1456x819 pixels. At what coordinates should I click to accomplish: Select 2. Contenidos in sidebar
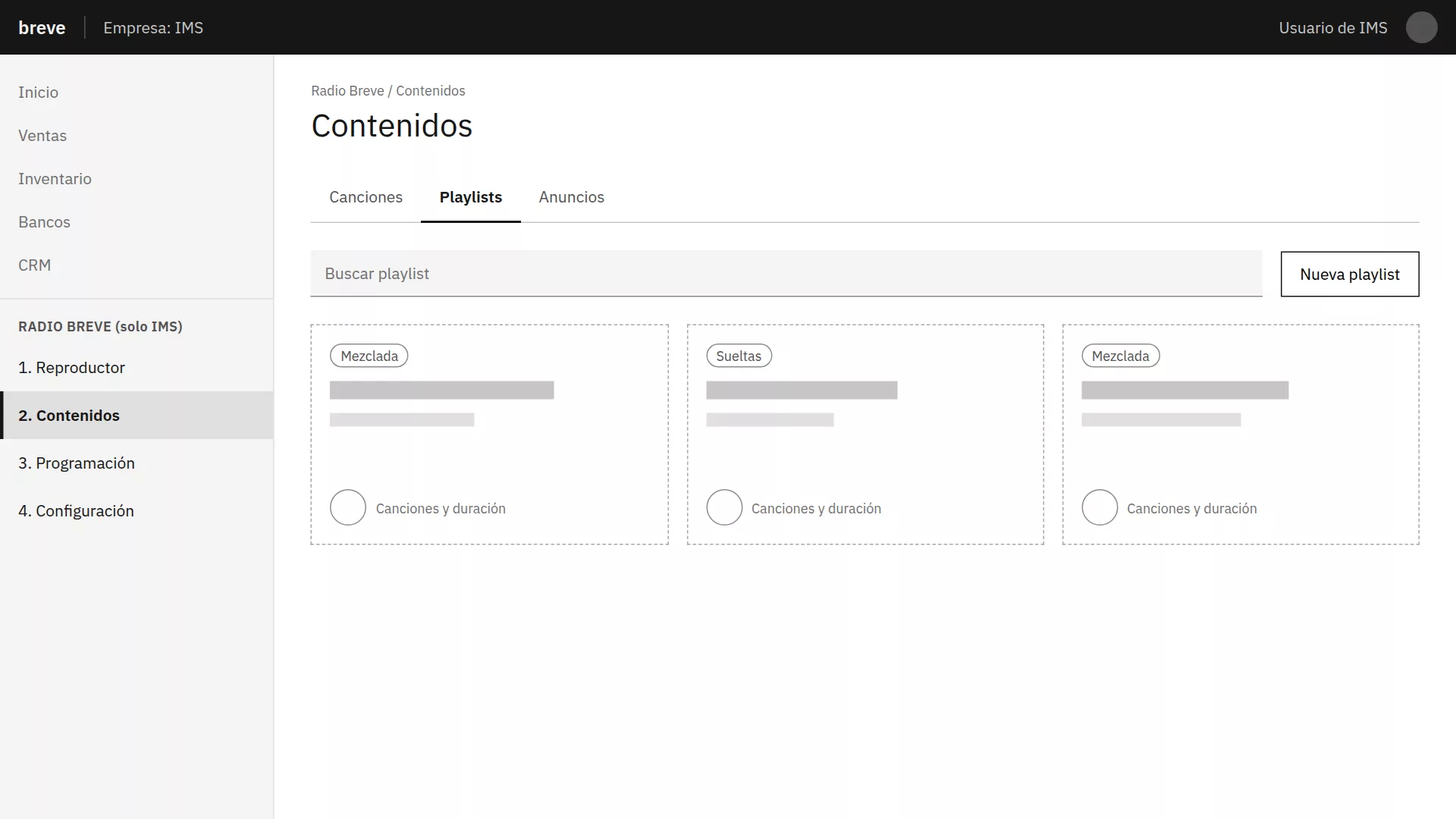136,416
